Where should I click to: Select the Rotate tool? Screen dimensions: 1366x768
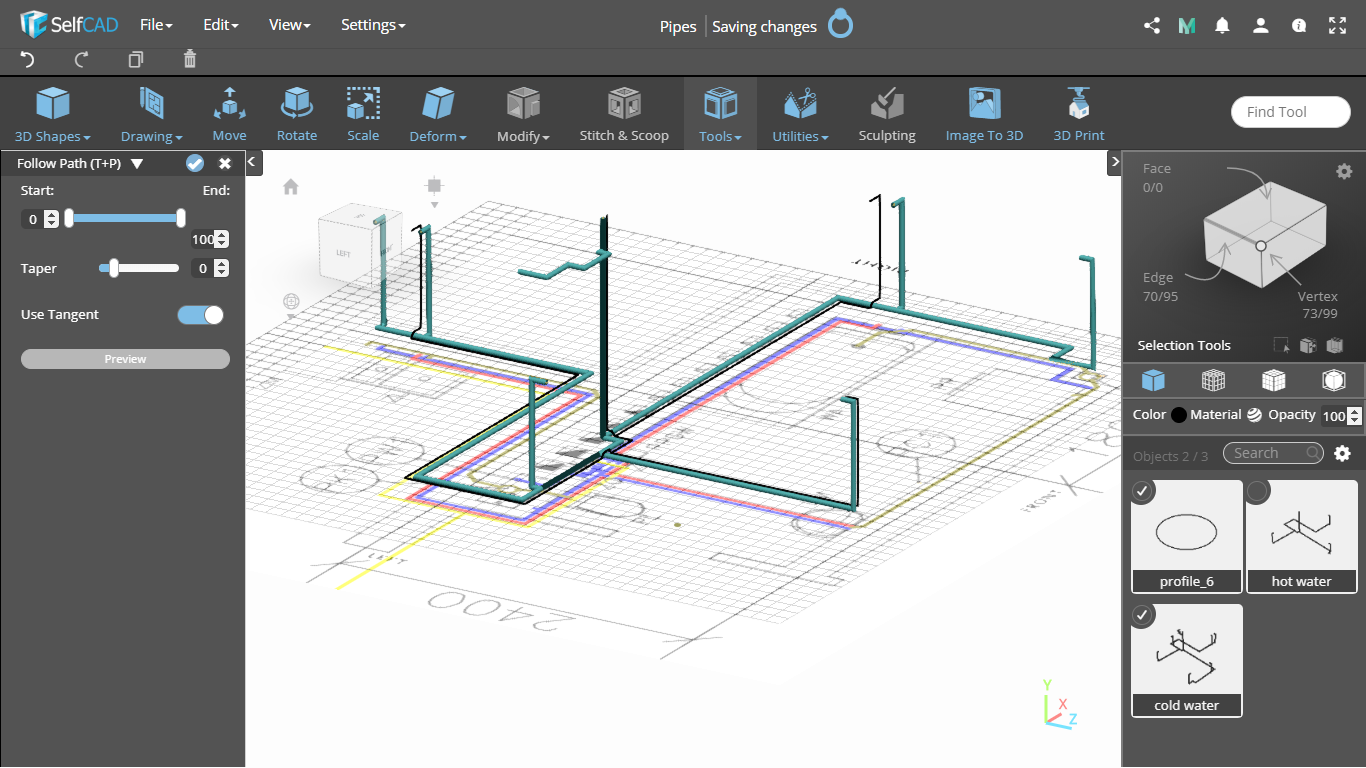(297, 114)
